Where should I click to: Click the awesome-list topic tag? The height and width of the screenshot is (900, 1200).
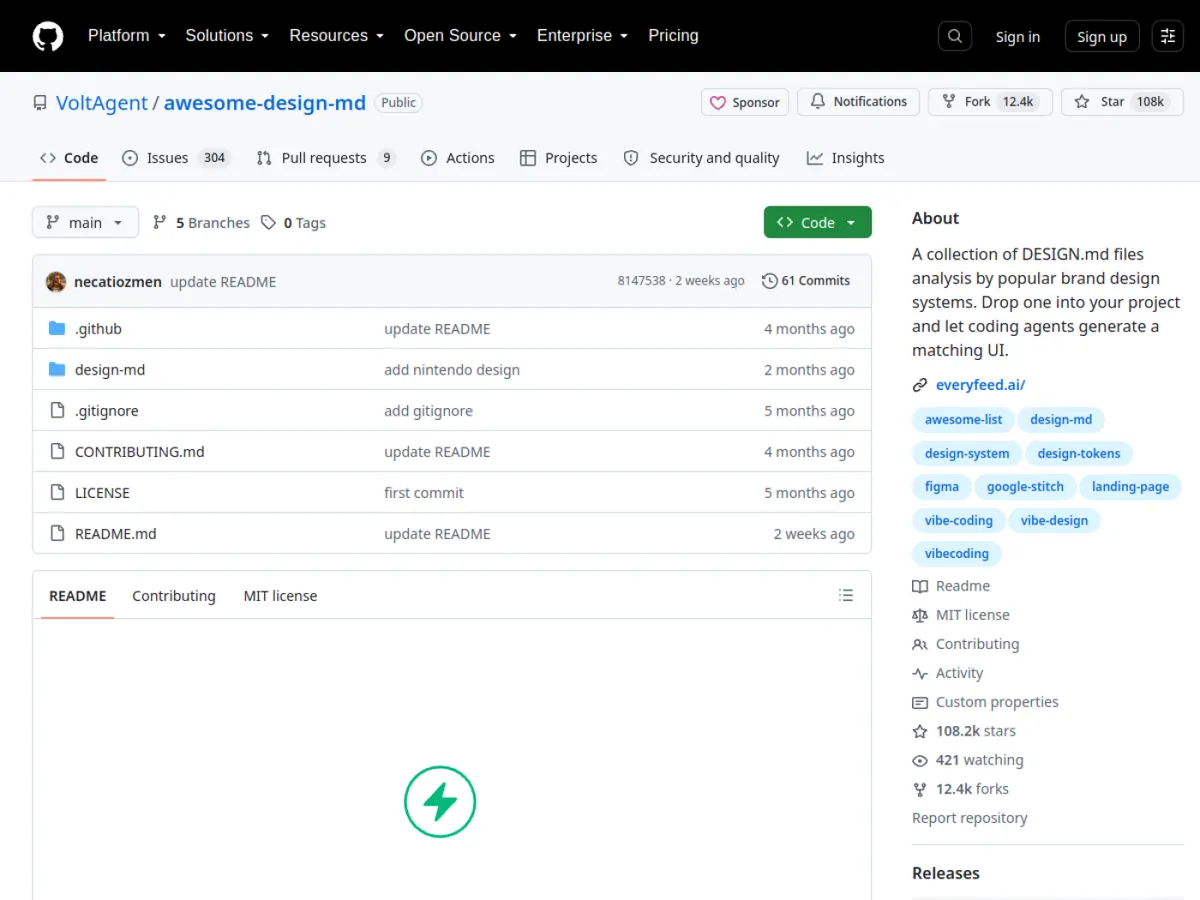pyautogui.click(x=963, y=420)
